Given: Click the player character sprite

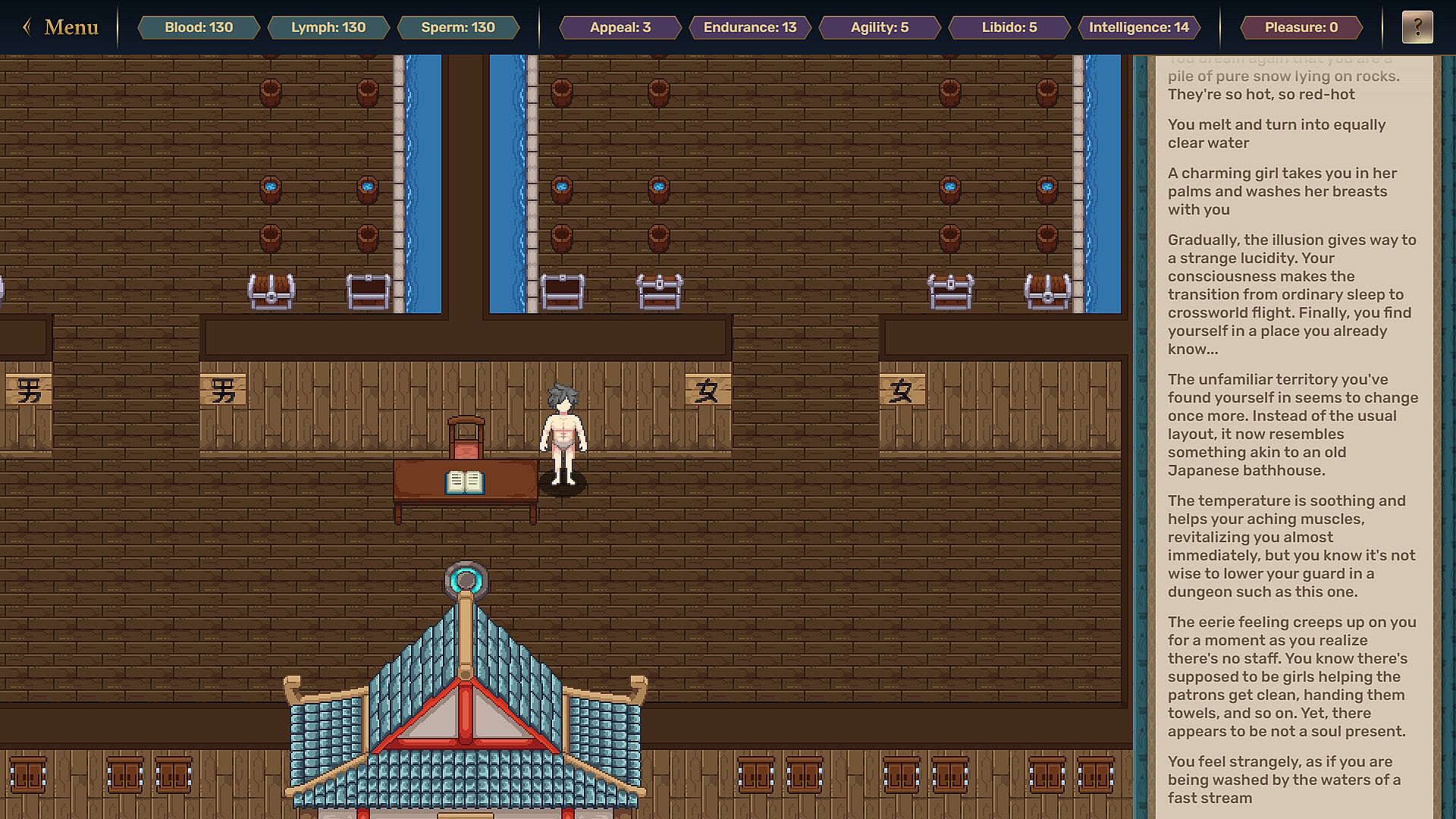Looking at the screenshot, I should (x=563, y=436).
